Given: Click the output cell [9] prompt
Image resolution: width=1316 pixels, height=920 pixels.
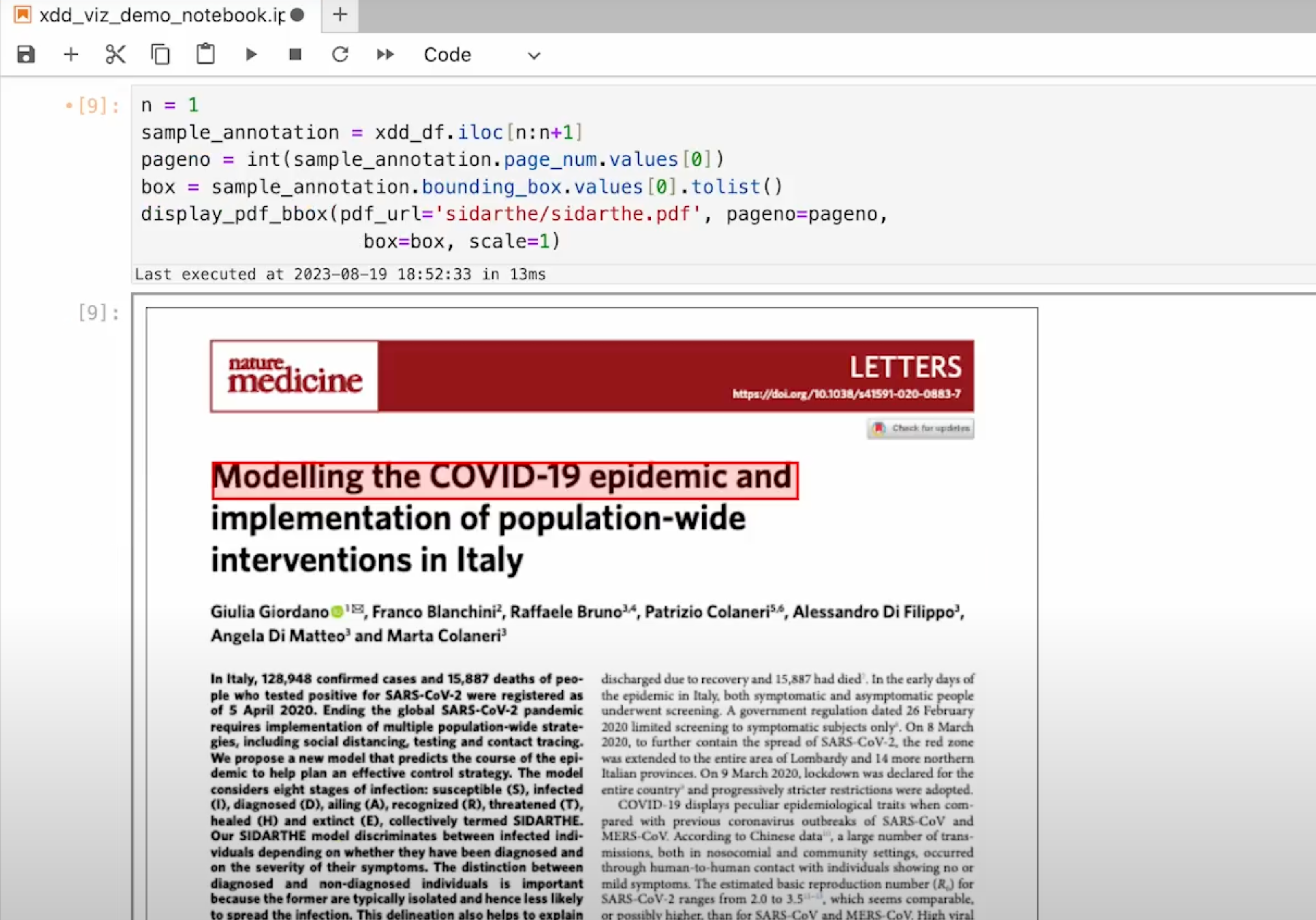Looking at the screenshot, I should click(99, 313).
